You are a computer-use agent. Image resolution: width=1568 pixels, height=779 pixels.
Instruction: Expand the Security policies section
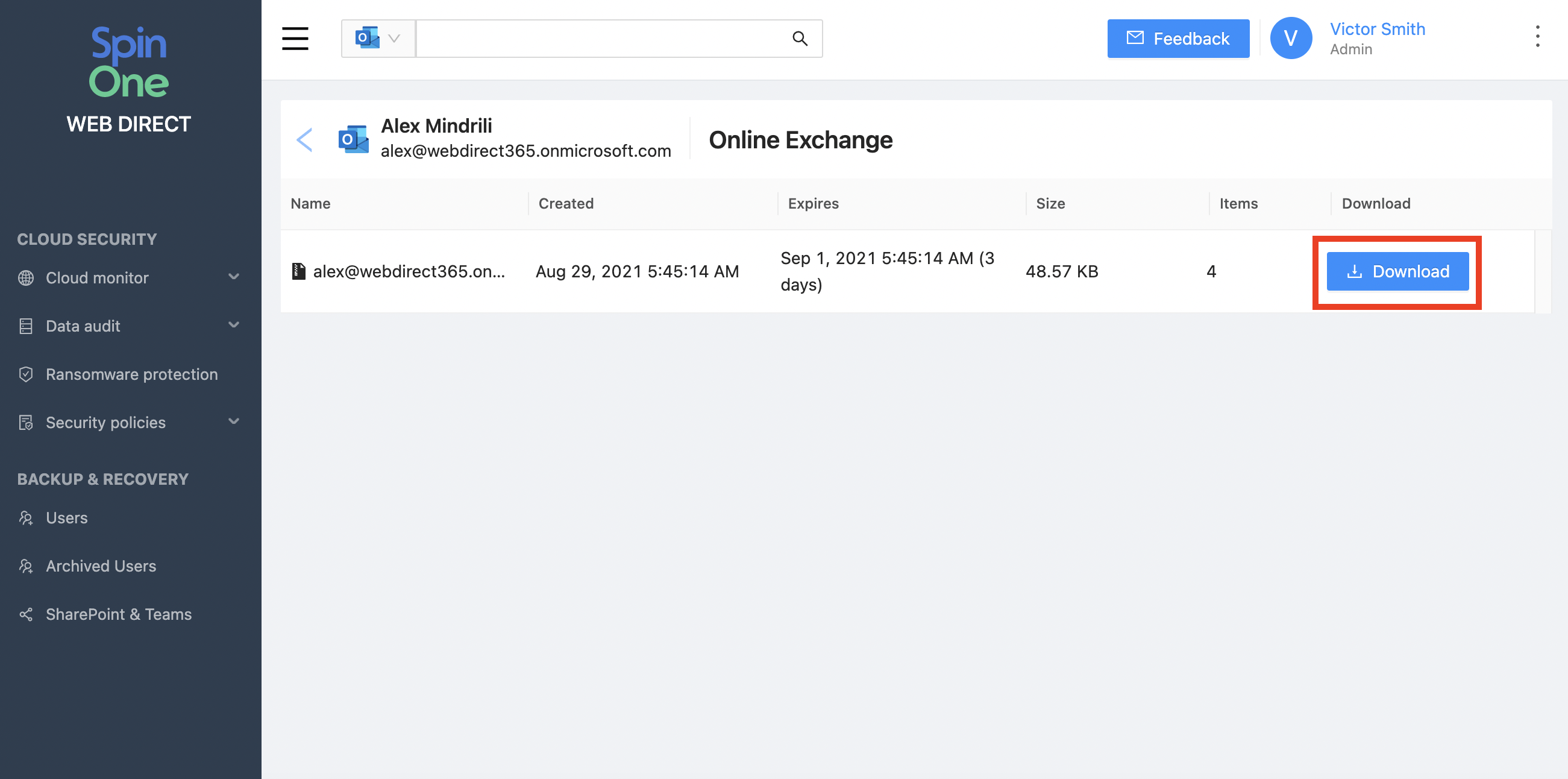tap(233, 421)
